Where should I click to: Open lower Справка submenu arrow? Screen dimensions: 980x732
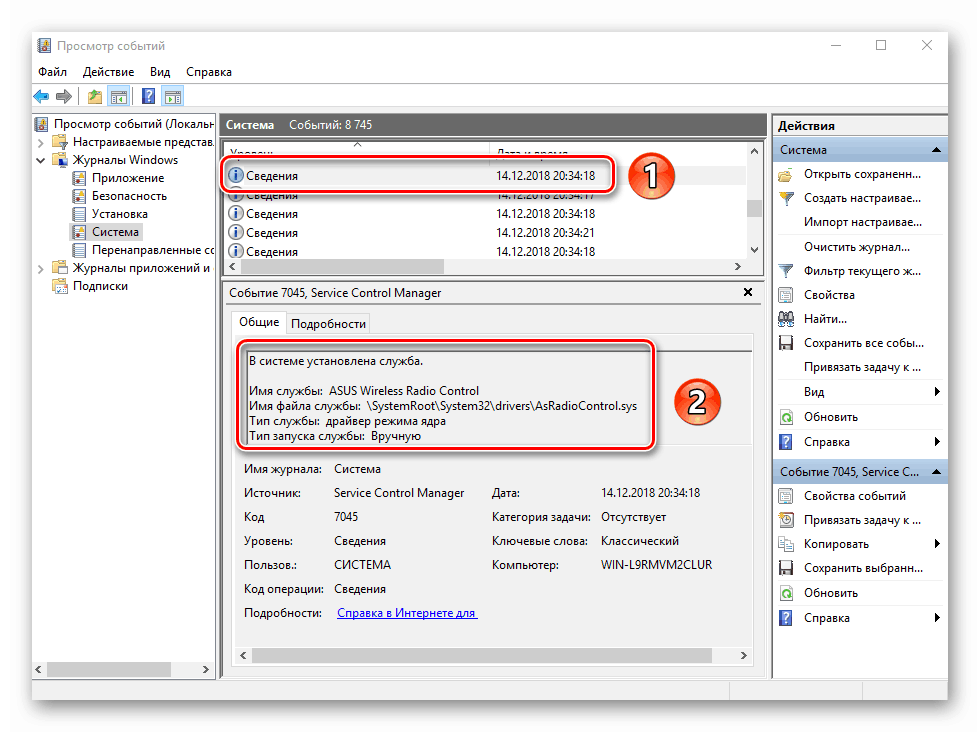937,618
